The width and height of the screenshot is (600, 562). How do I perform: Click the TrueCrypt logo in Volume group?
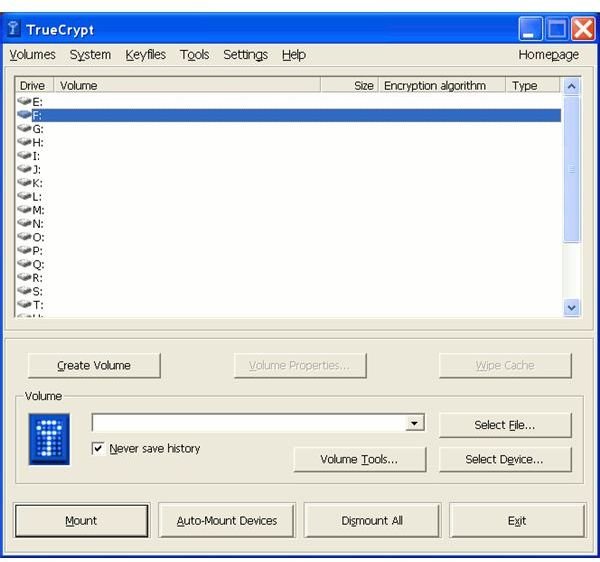49,439
